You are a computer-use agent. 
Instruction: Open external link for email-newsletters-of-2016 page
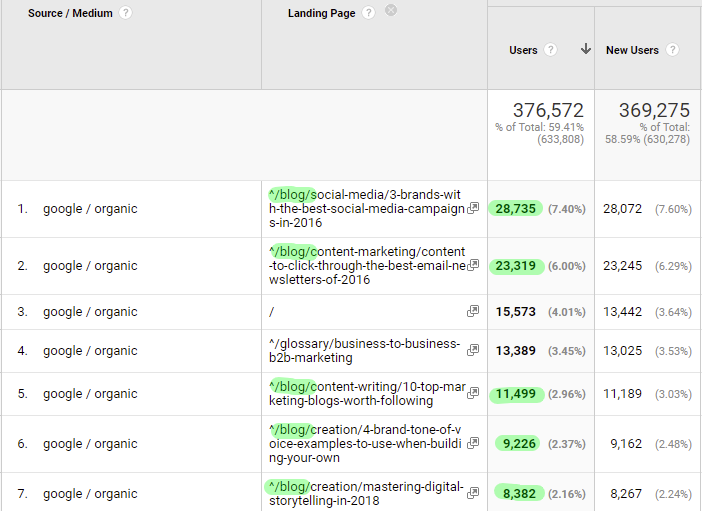[x=473, y=265]
